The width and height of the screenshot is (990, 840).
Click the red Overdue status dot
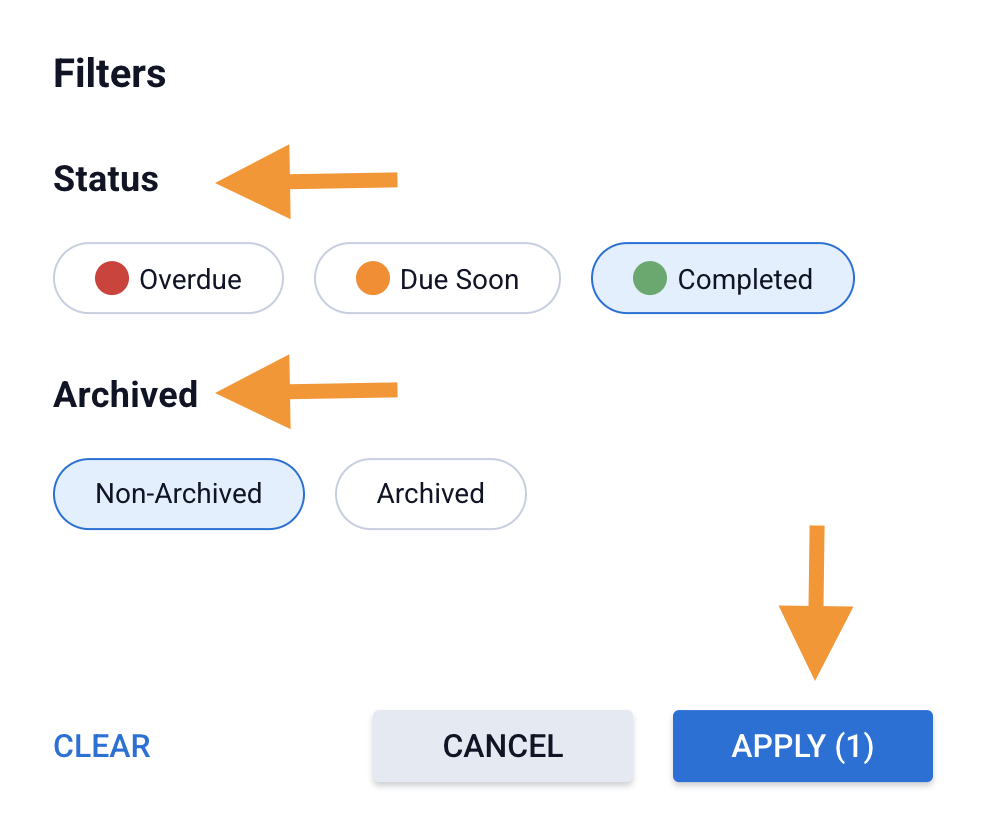pos(112,279)
